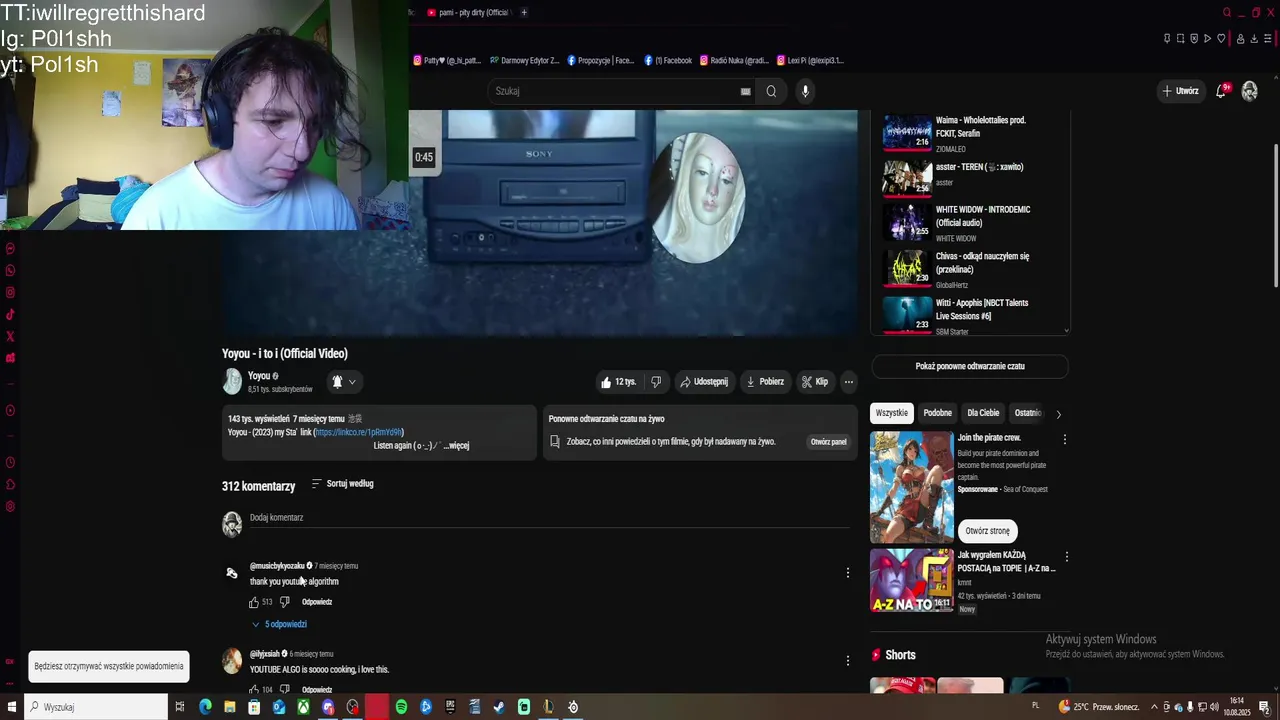Image resolution: width=1280 pixels, height=720 pixels.
Task: Click the YouTube search magnifier button
Action: pyautogui.click(x=771, y=91)
